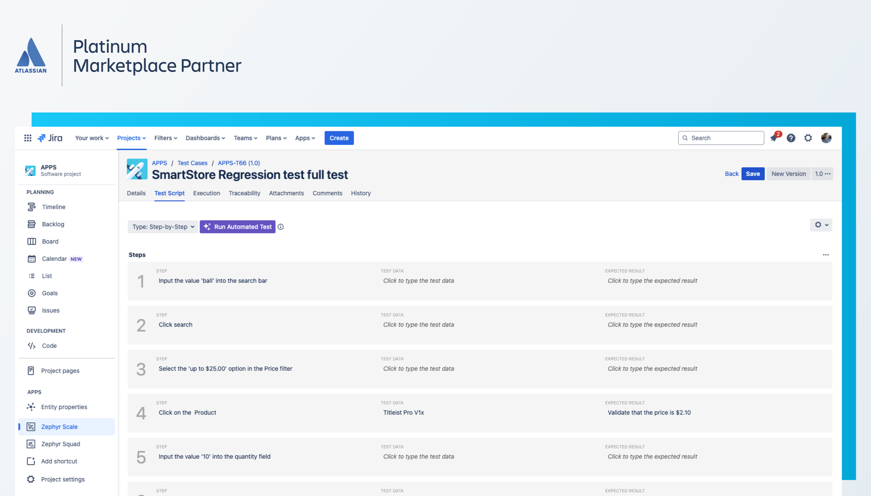Screen dimensions: 871x496
Task: Open the notifications bell icon
Action: pos(774,138)
